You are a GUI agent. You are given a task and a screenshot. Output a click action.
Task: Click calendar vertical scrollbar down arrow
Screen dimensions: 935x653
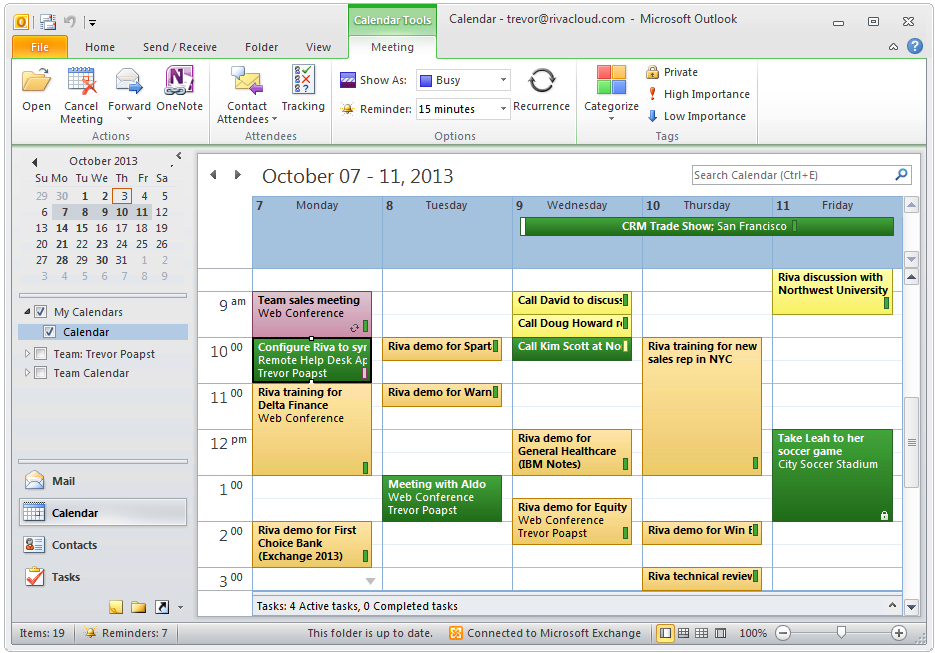[x=911, y=607]
